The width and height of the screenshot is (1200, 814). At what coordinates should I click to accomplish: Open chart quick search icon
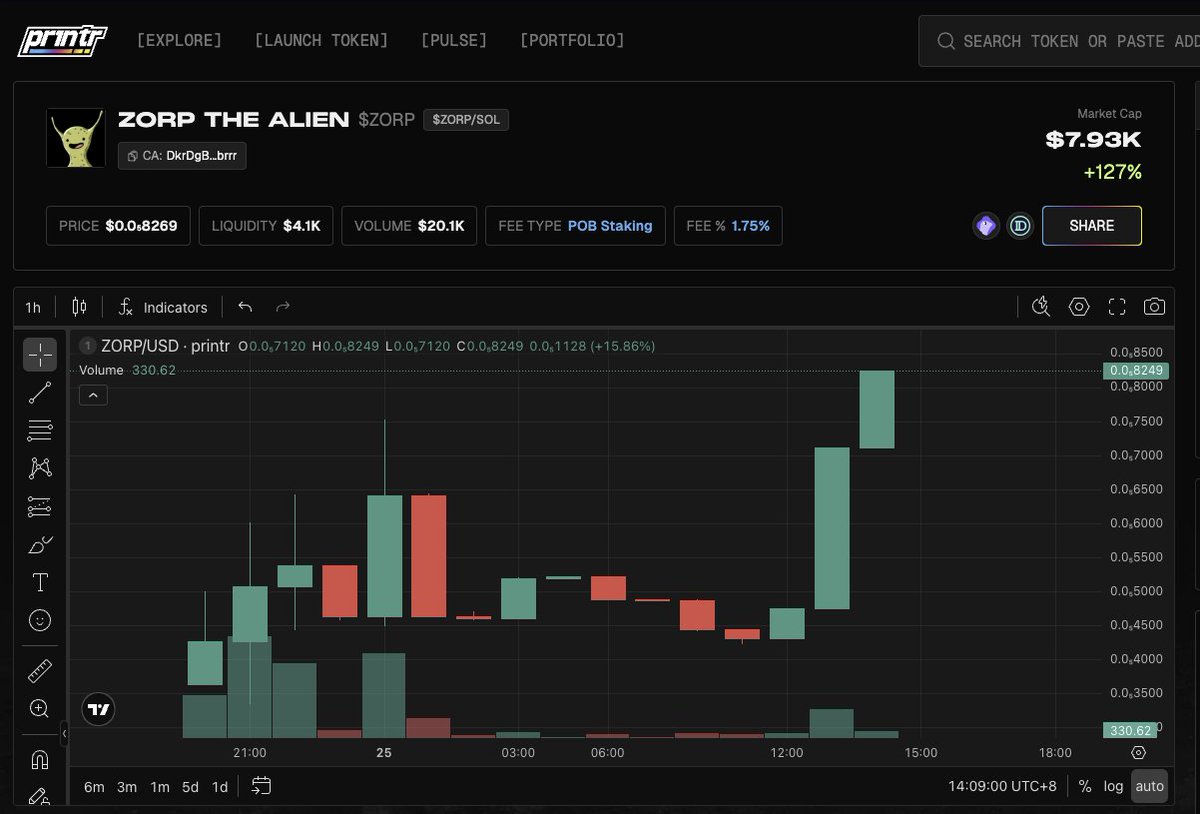pos(1041,307)
